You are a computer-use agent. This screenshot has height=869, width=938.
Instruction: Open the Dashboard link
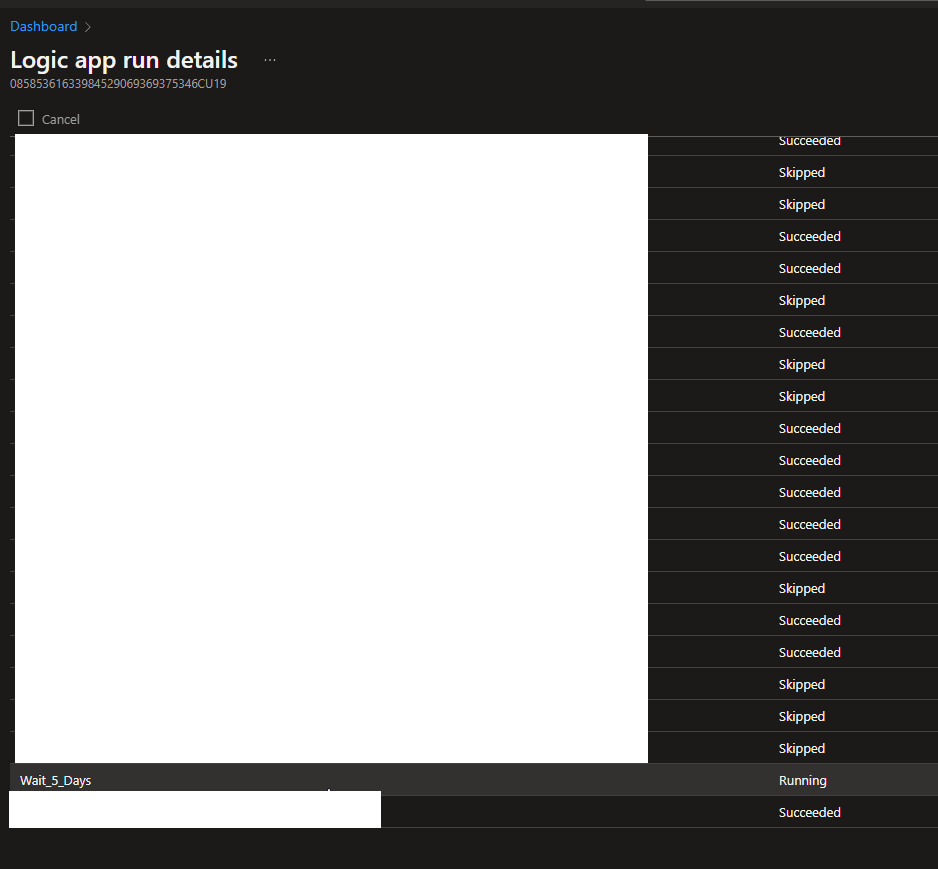click(43, 26)
